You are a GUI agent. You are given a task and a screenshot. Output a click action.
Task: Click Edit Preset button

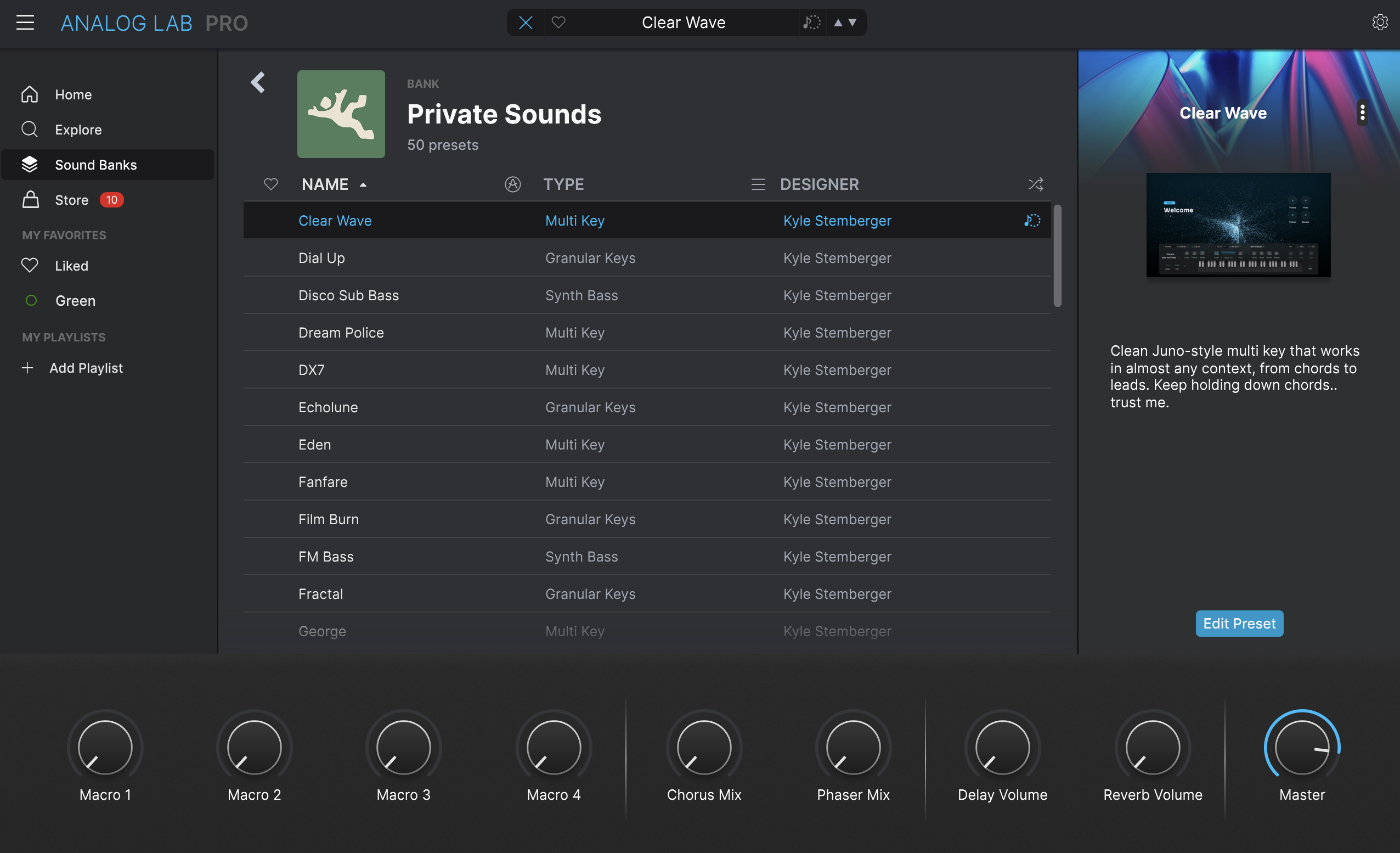[1239, 623]
